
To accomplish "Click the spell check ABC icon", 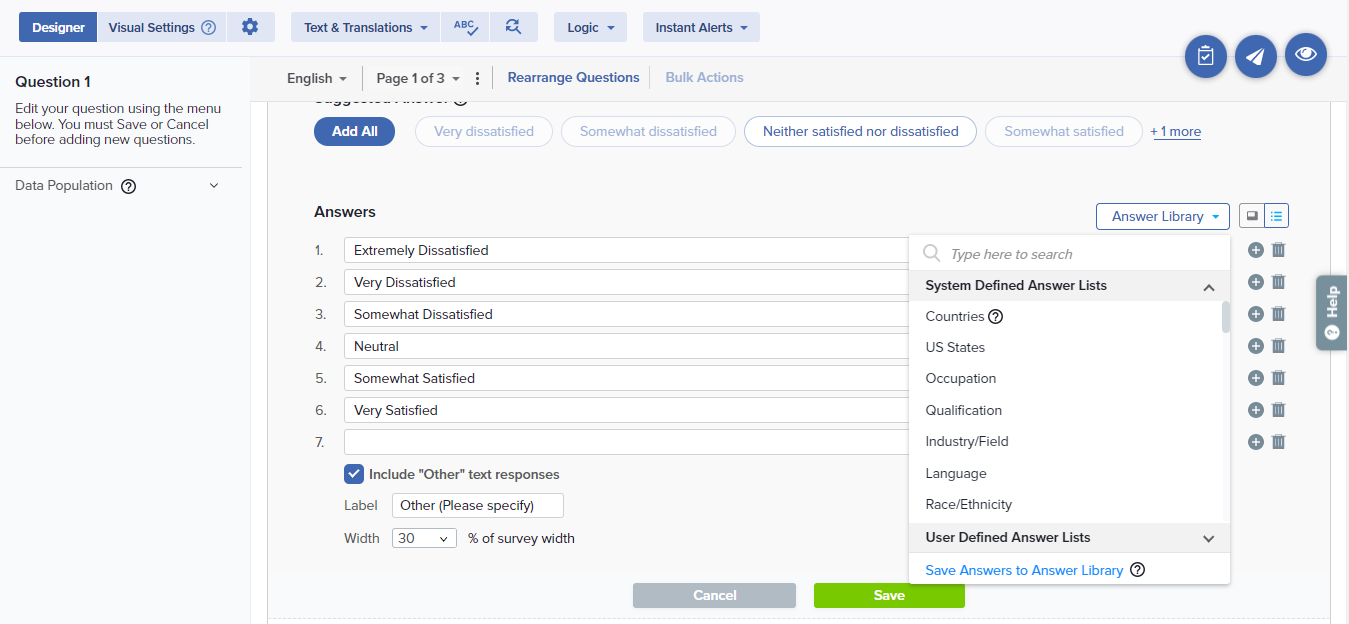I will 465,27.
